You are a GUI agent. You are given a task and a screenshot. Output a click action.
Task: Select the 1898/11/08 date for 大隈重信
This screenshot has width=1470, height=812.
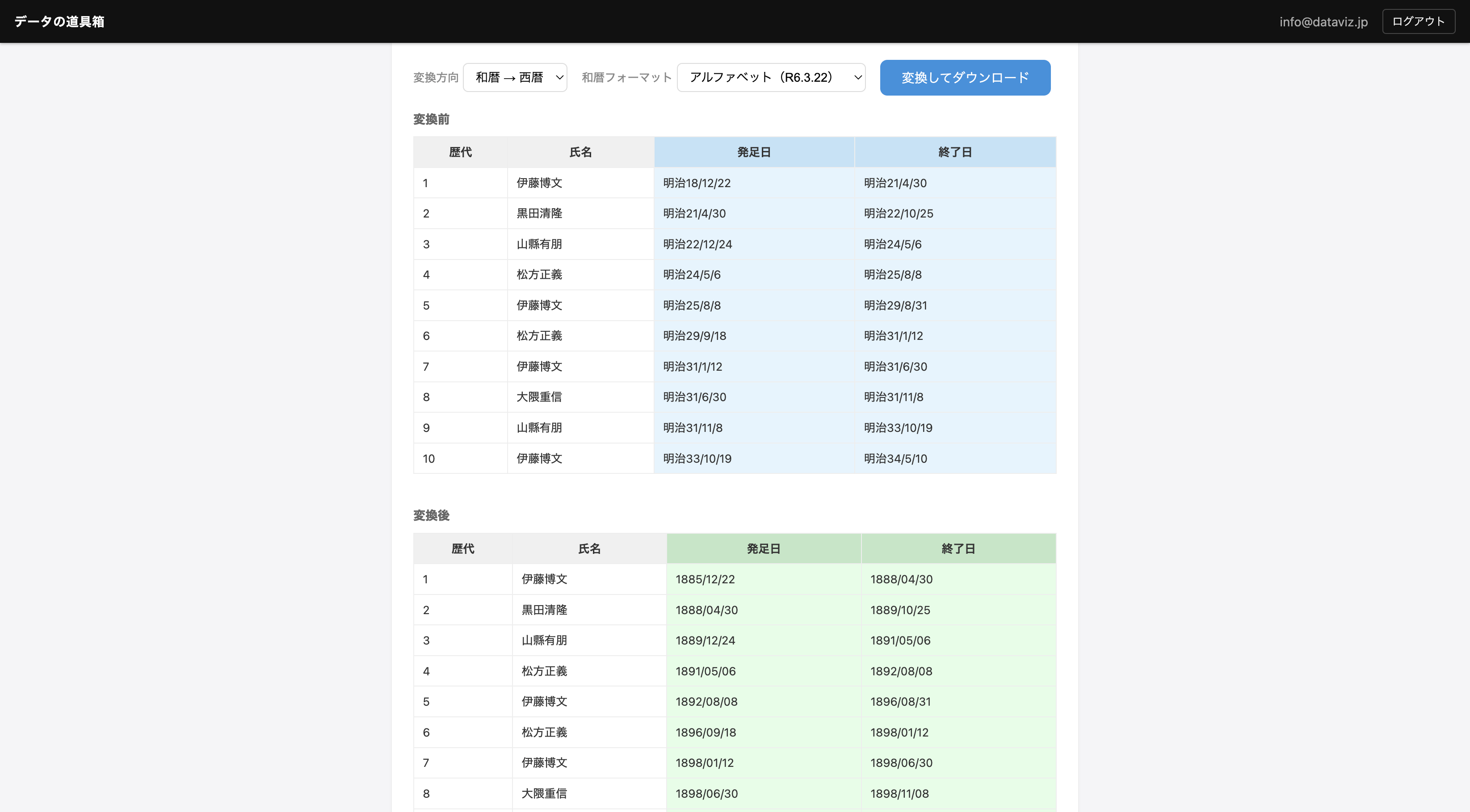(900, 793)
